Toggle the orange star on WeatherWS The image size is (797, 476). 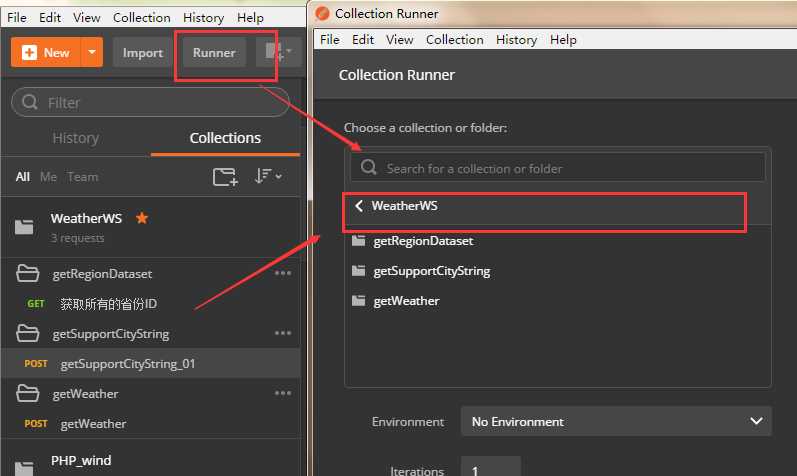tap(142, 218)
